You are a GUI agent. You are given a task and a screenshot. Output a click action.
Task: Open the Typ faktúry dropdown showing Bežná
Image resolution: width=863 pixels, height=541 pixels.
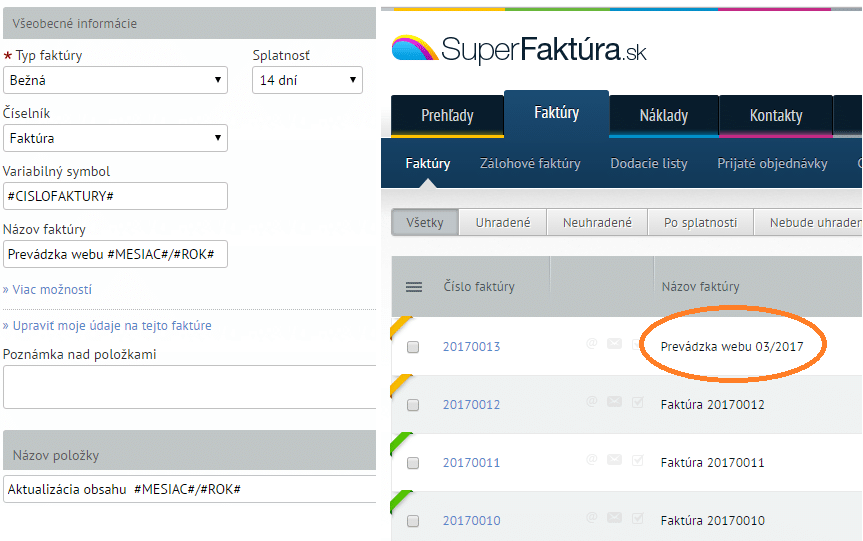(116, 80)
